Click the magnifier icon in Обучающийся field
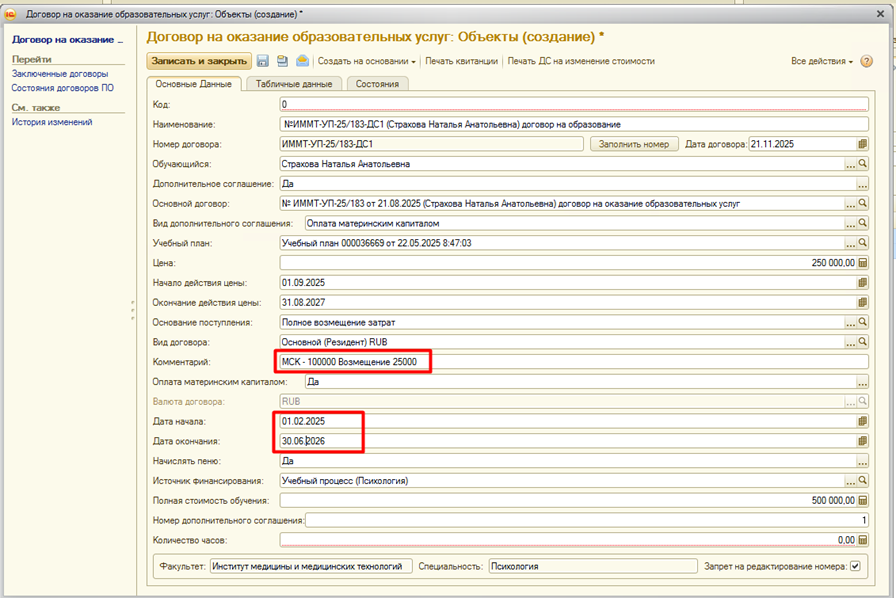 pos(862,164)
